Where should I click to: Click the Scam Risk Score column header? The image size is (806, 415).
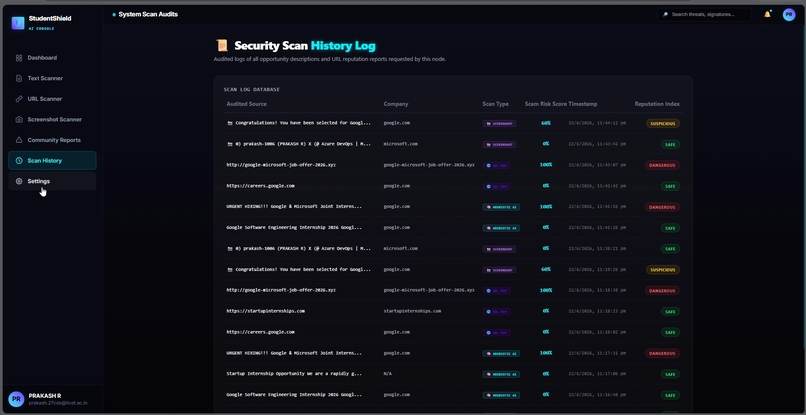coord(546,104)
